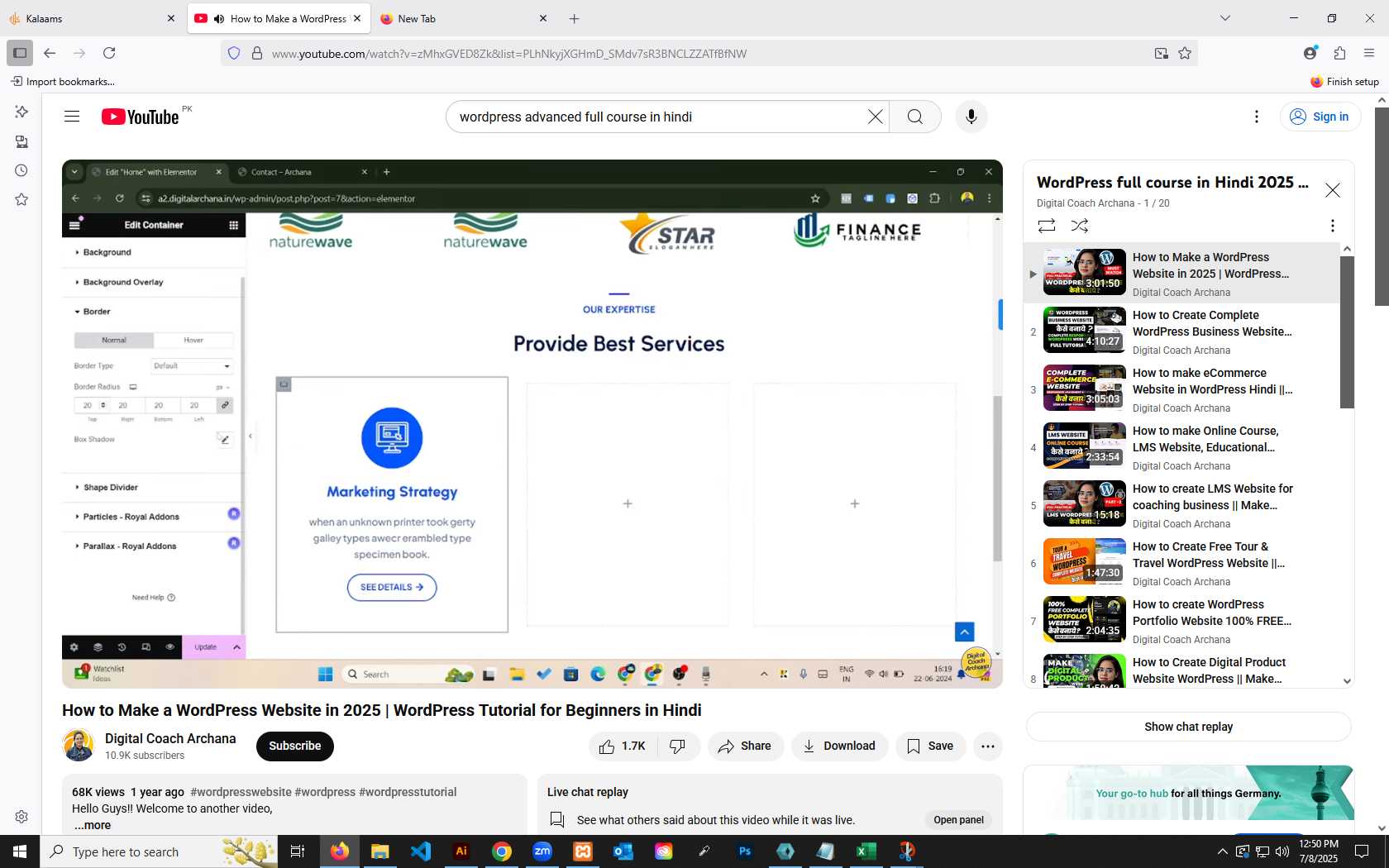Open YouTube settings three-dot menu
The height and width of the screenshot is (868, 1389).
tap(1257, 117)
